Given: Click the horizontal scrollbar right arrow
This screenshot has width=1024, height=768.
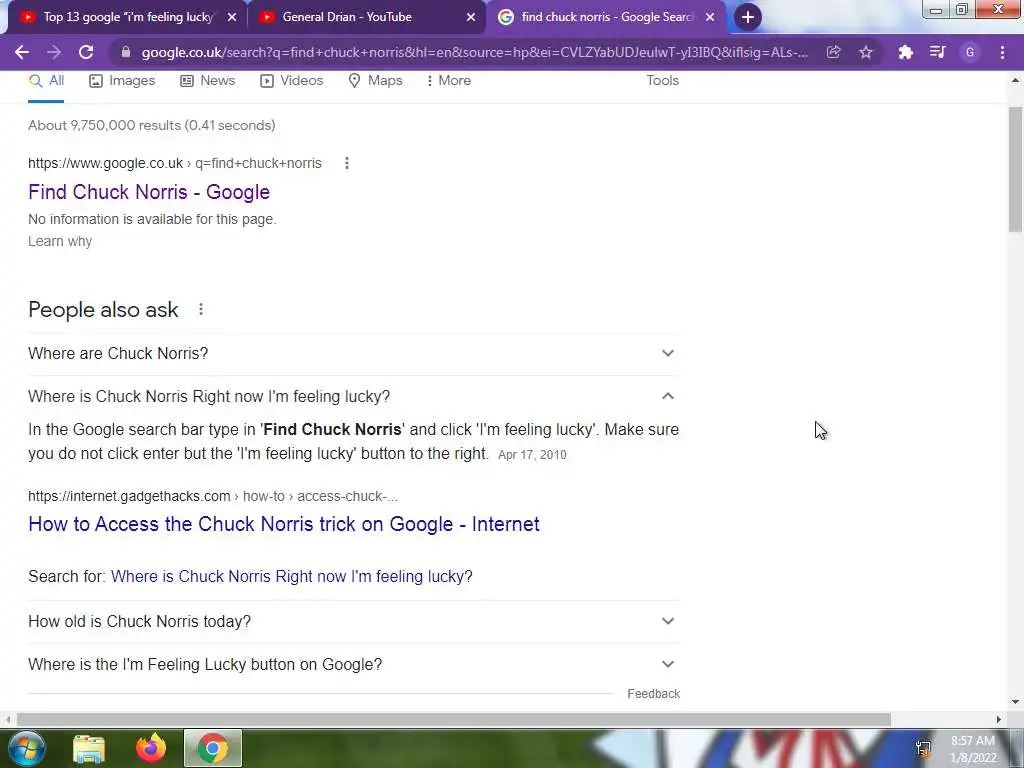Looking at the screenshot, I should click(x=998, y=719).
